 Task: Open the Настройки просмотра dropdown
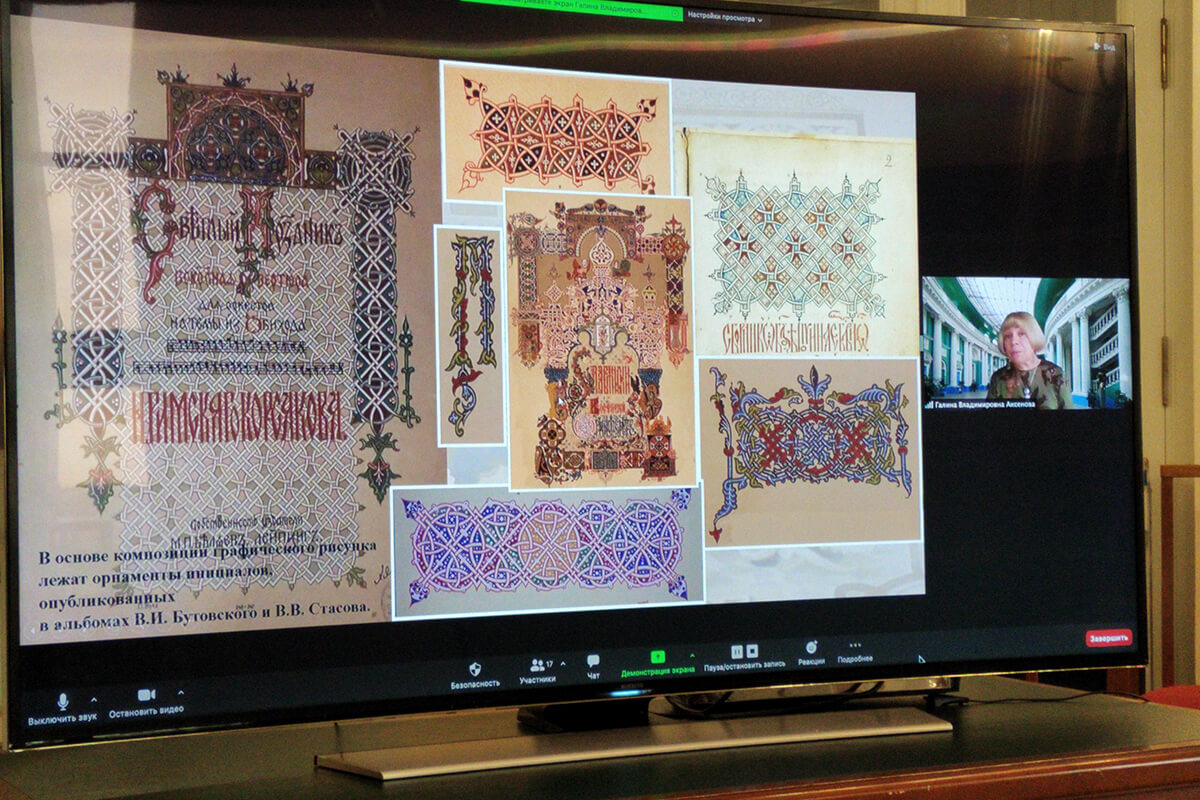coord(725,18)
